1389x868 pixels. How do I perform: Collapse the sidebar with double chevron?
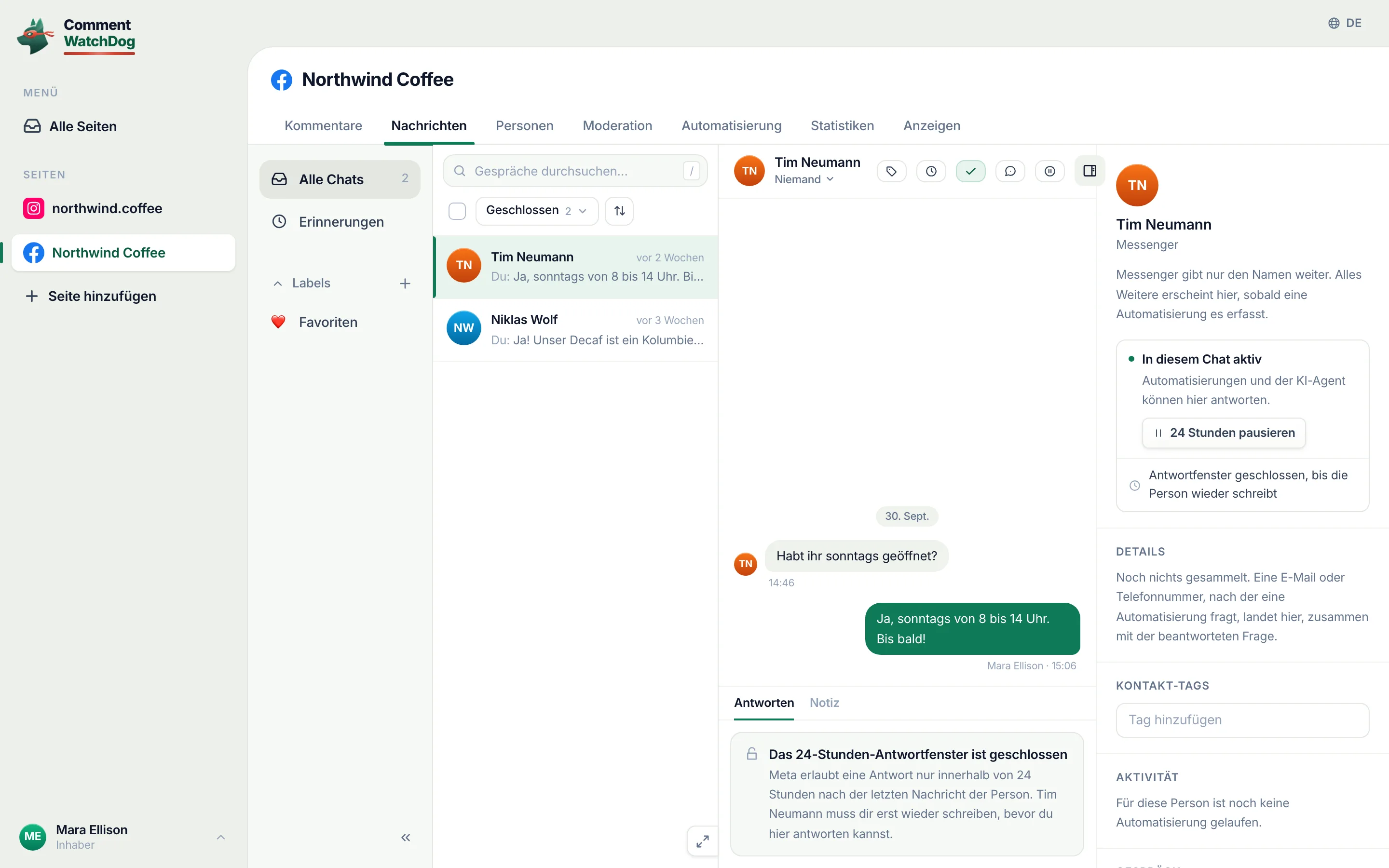point(406,838)
